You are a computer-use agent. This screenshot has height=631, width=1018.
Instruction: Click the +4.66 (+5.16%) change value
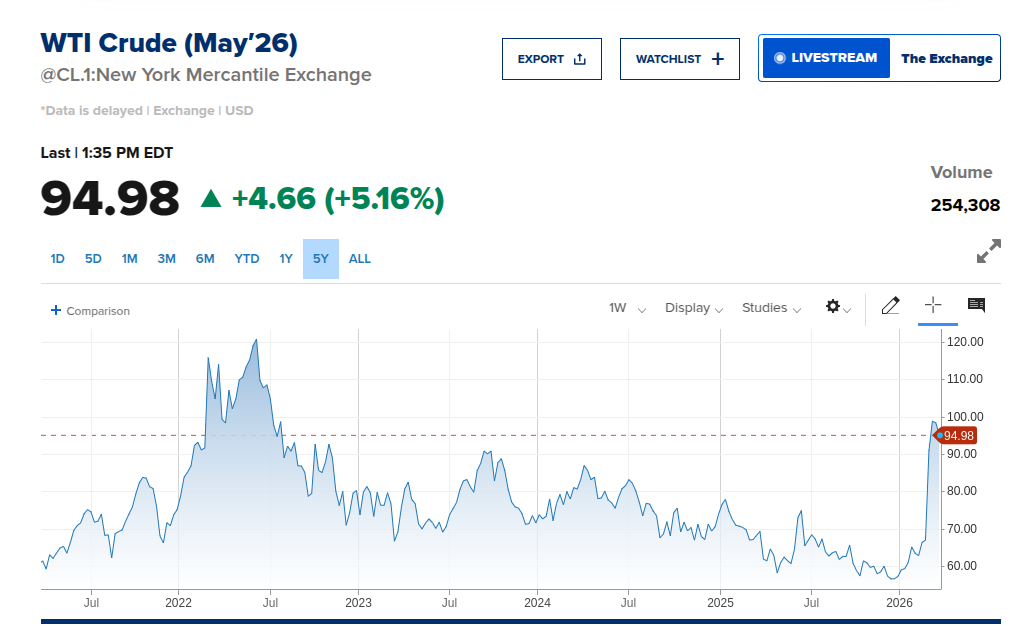pyautogui.click(x=338, y=199)
